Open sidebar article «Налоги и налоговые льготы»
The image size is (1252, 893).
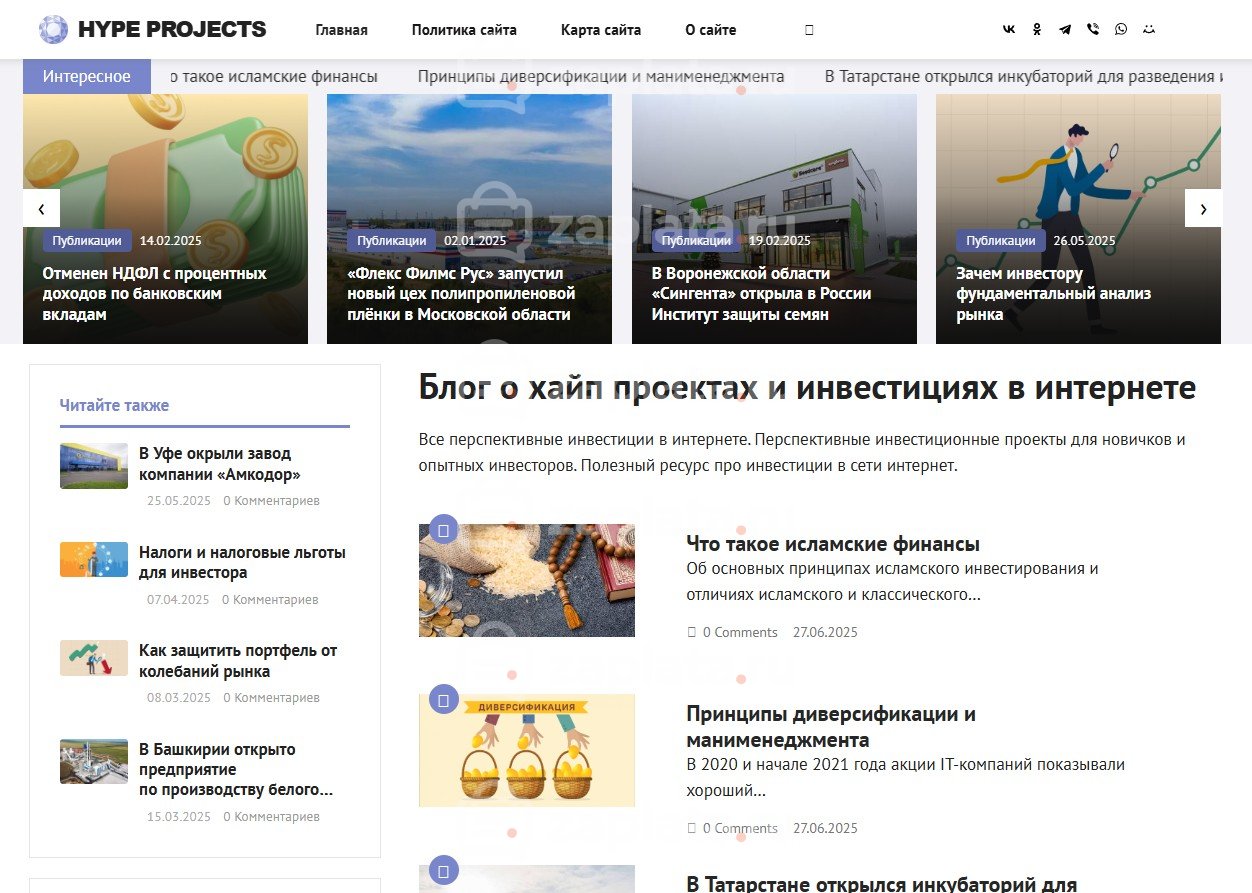point(242,563)
